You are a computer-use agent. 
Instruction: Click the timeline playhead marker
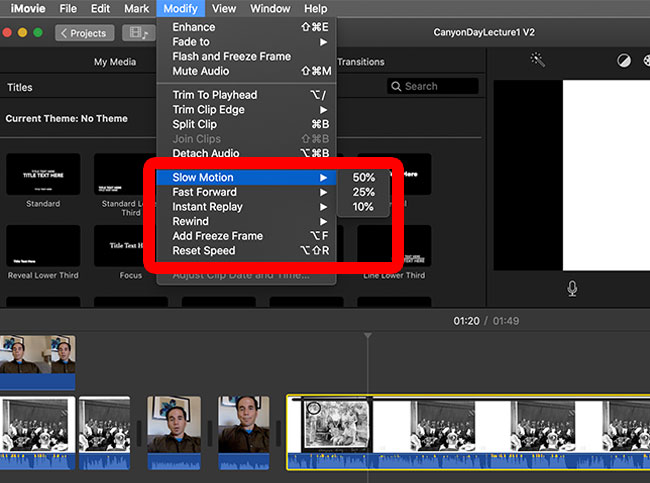pyautogui.click(x=368, y=335)
